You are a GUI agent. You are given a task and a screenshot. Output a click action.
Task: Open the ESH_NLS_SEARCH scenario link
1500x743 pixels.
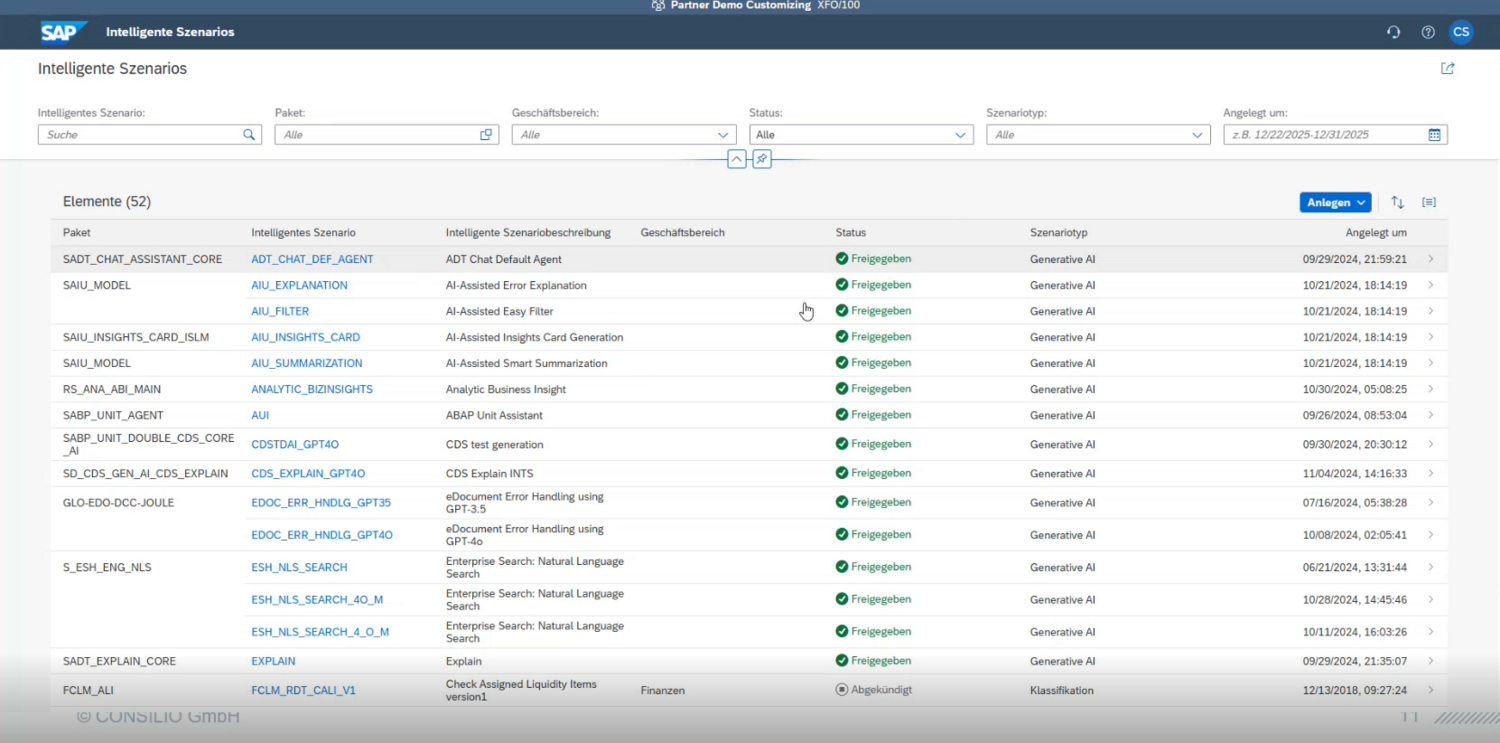[x=299, y=567]
